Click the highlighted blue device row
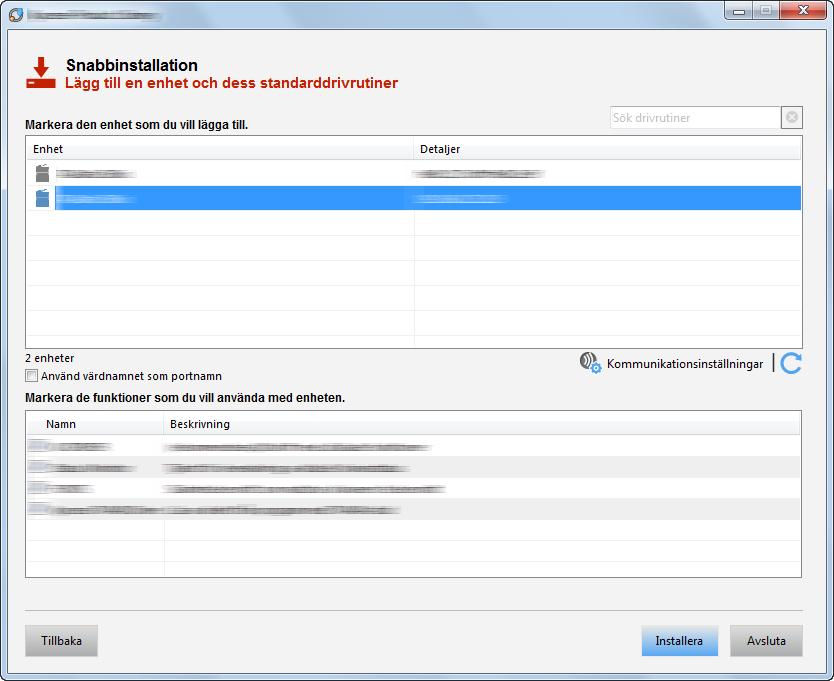 coord(414,198)
